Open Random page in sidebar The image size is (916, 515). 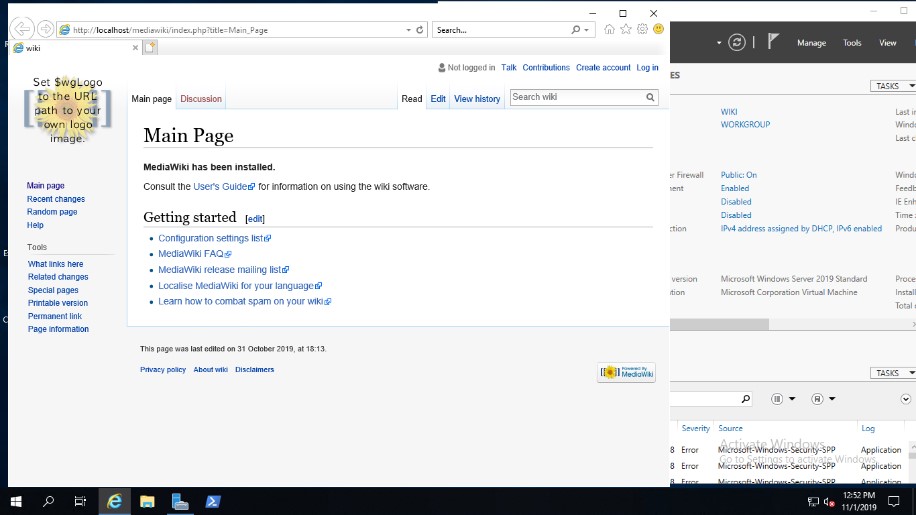pyautogui.click(x=52, y=212)
